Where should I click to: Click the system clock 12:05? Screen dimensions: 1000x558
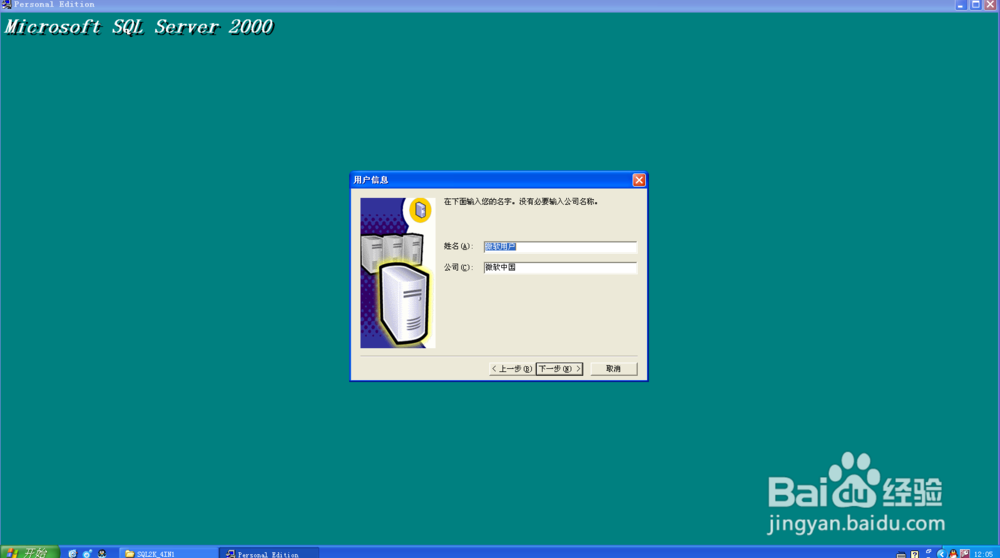click(983, 554)
